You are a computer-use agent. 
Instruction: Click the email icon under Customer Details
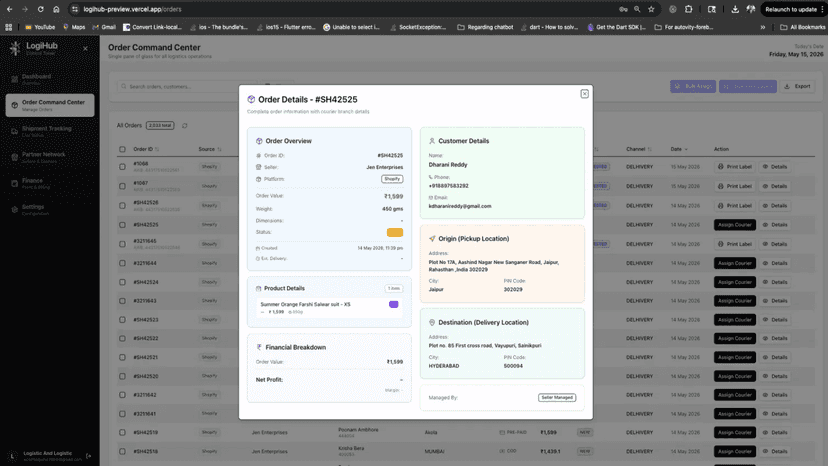431,198
